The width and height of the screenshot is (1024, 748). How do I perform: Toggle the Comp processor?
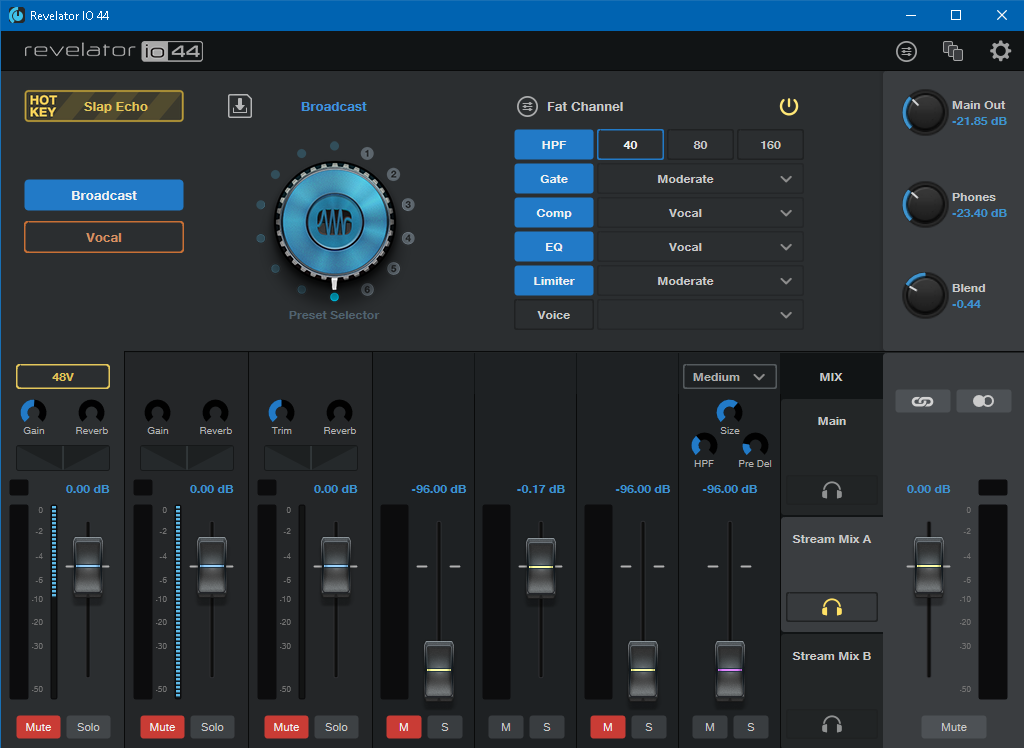[x=554, y=213]
